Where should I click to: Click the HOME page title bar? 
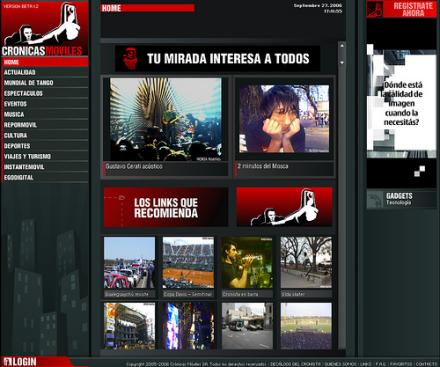coord(147,8)
